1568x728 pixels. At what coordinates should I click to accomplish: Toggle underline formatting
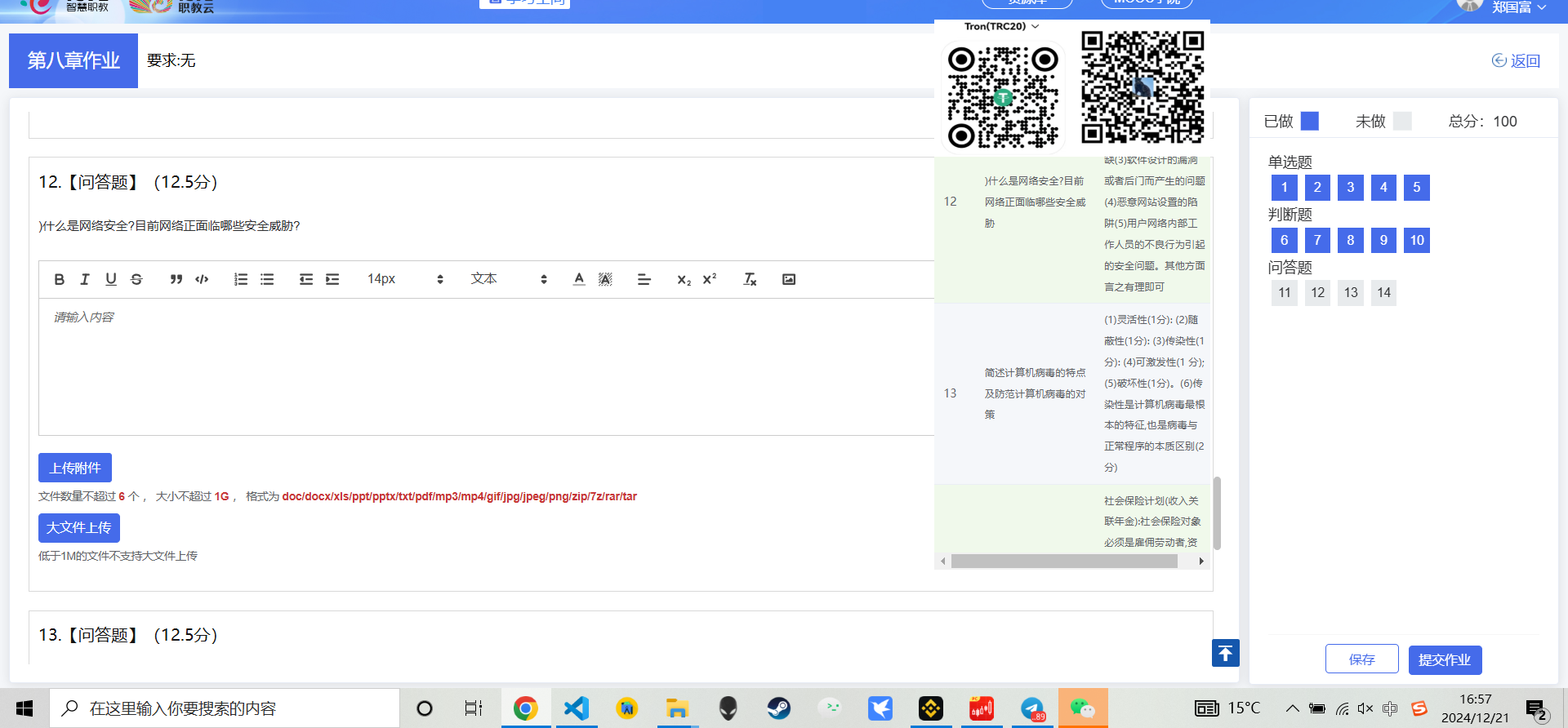point(111,279)
